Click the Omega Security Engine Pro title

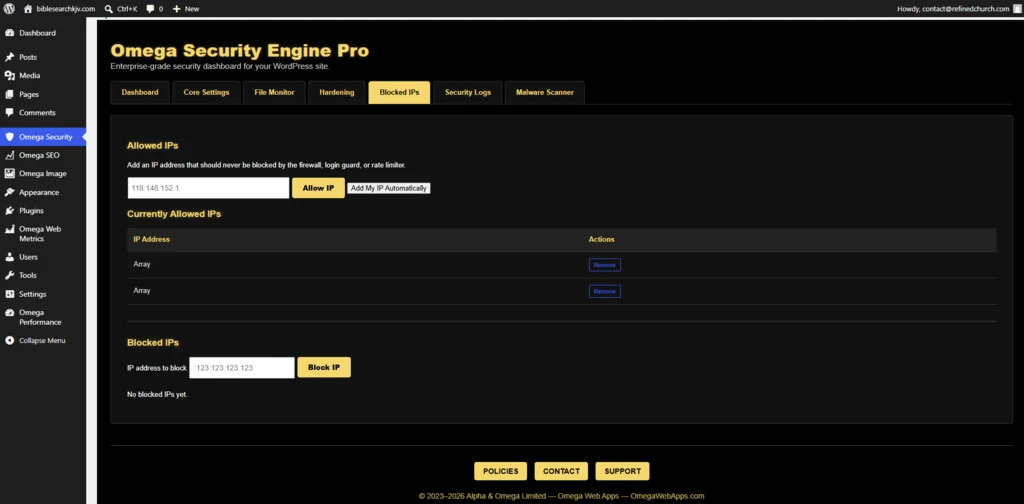[x=240, y=51]
